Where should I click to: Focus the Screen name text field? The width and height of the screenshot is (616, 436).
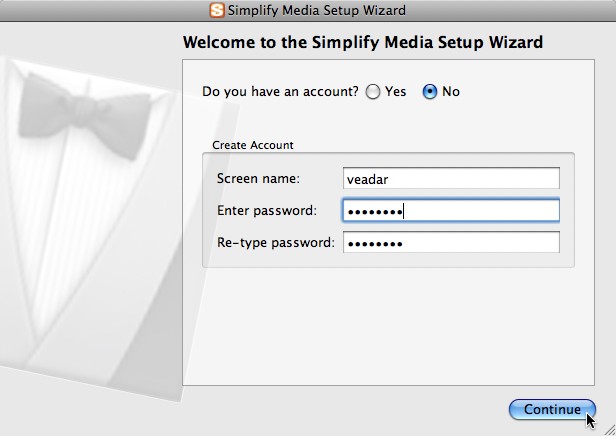(x=450, y=179)
